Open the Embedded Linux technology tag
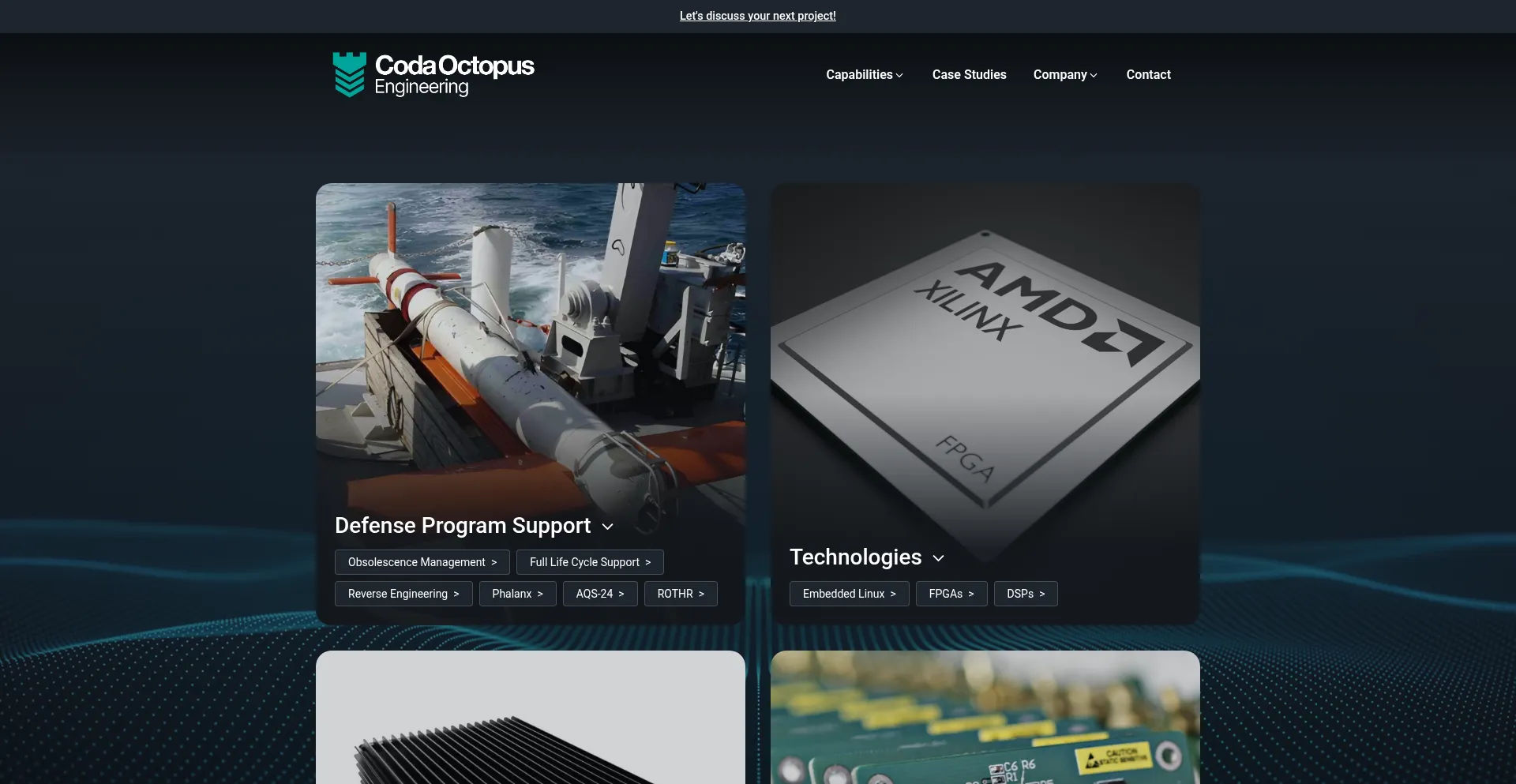This screenshot has height=784, width=1516. click(849, 594)
